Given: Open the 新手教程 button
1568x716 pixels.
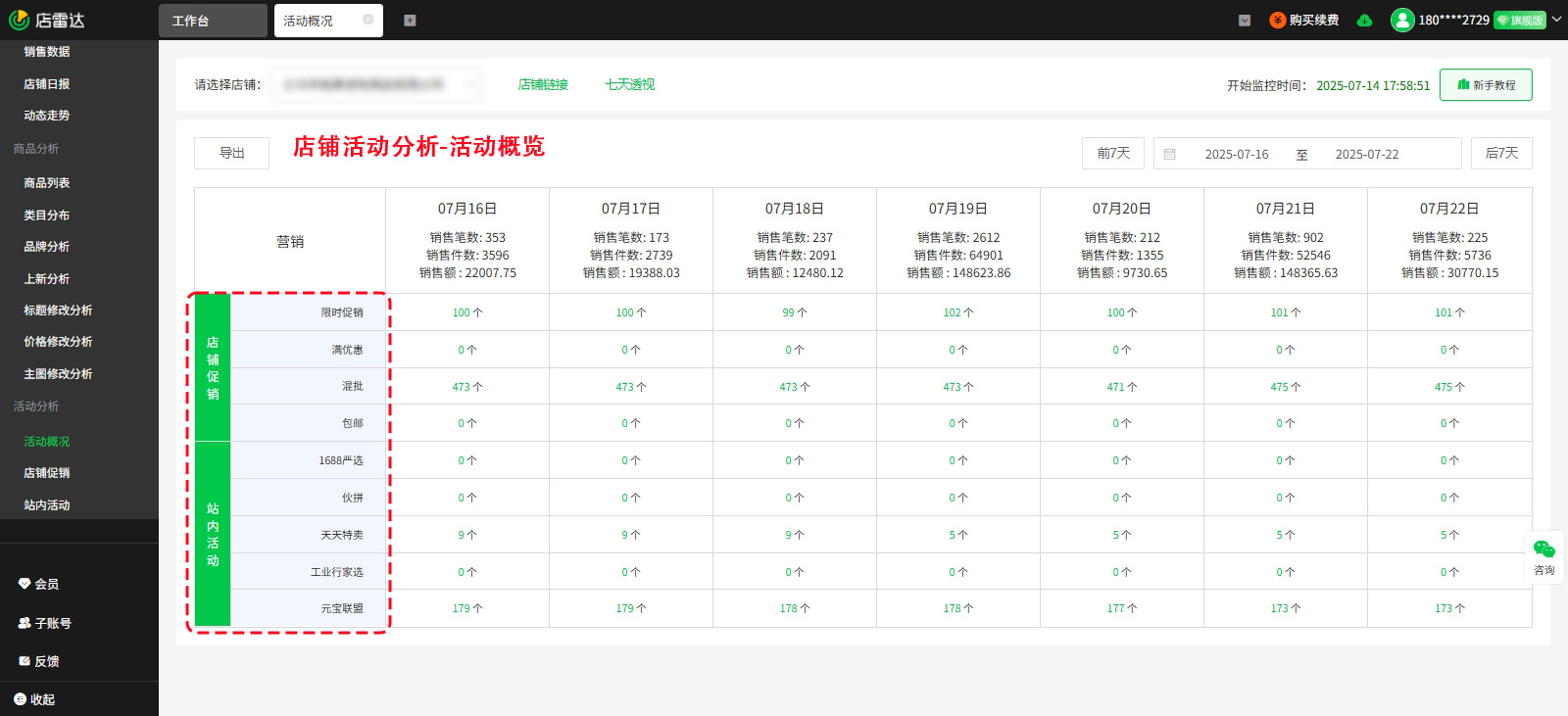Looking at the screenshot, I should [x=1486, y=85].
